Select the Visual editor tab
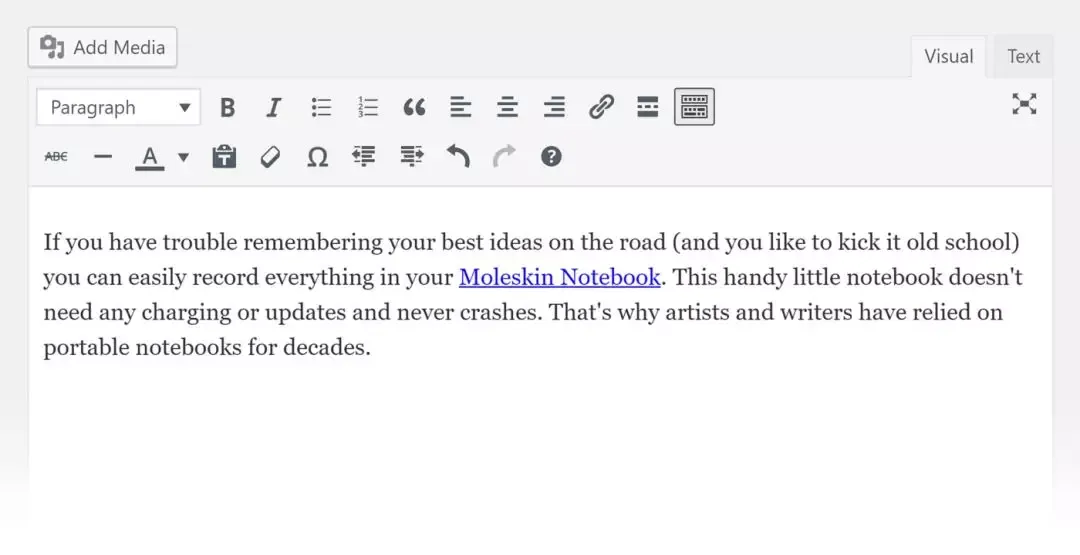Image resolution: width=1080 pixels, height=555 pixels. [x=948, y=57]
